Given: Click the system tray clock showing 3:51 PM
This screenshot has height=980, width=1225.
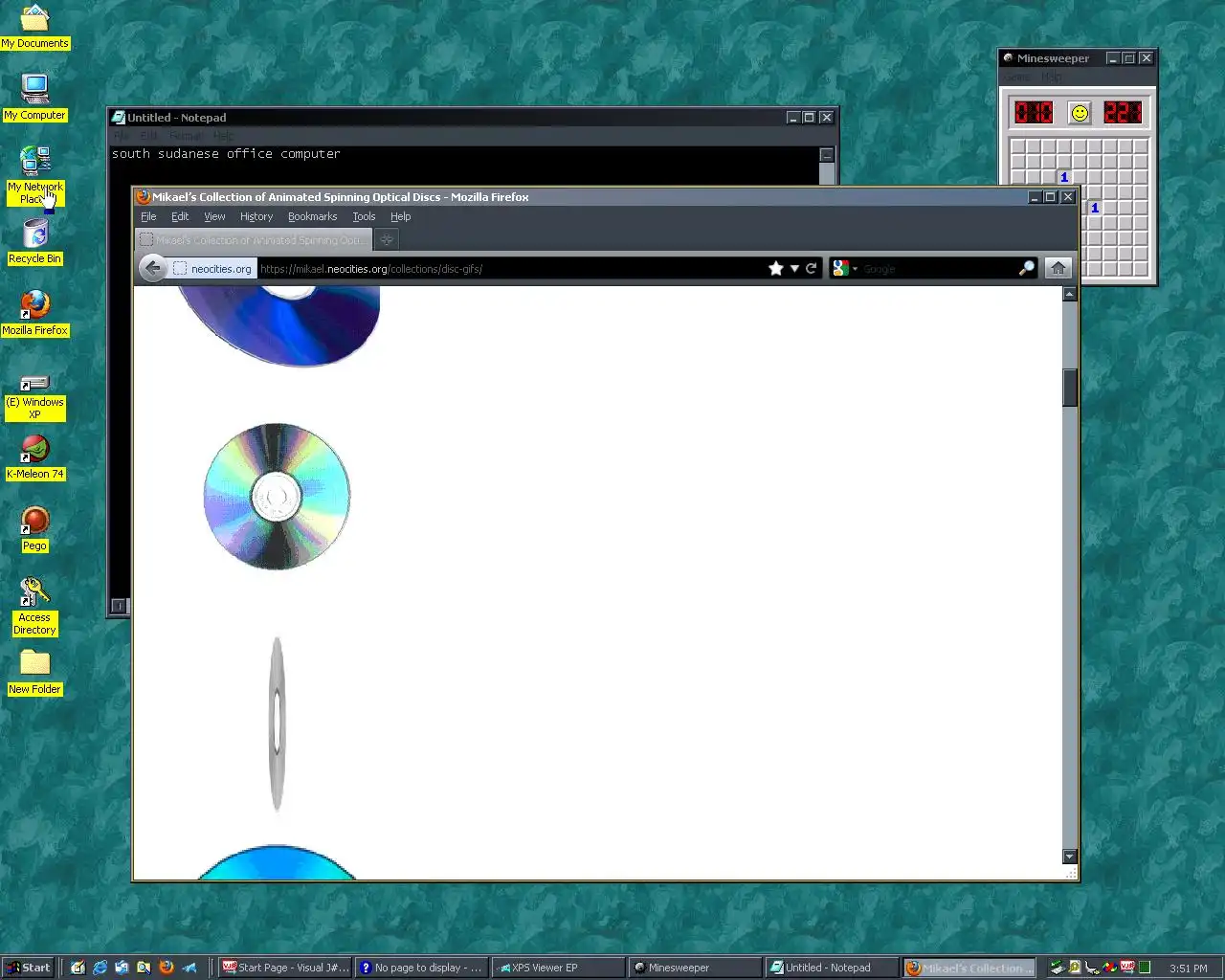Looking at the screenshot, I should [1189, 969].
